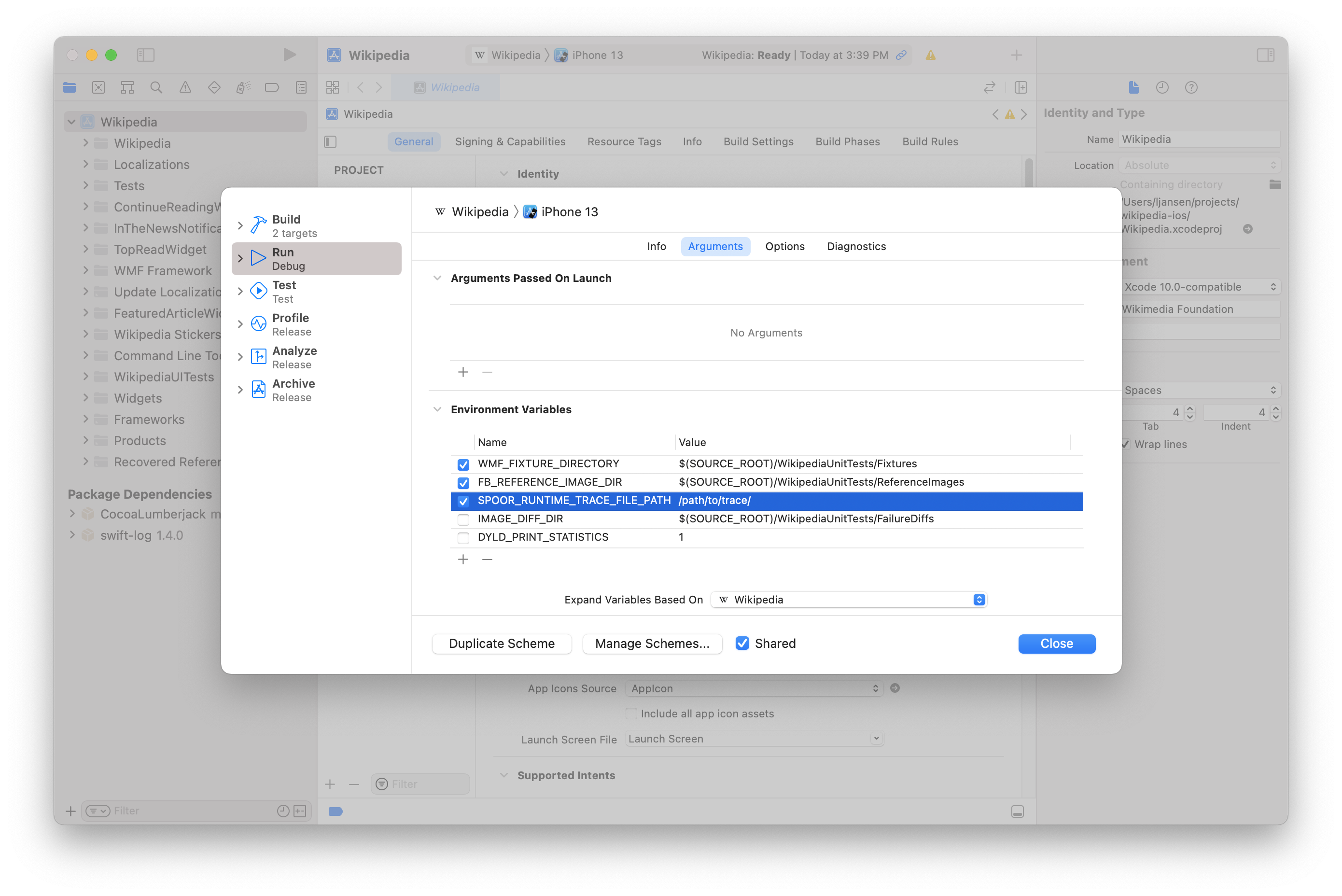Add a launch argument with plus
This screenshot has width=1342, height=896.
pyautogui.click(x=463, y=373)
